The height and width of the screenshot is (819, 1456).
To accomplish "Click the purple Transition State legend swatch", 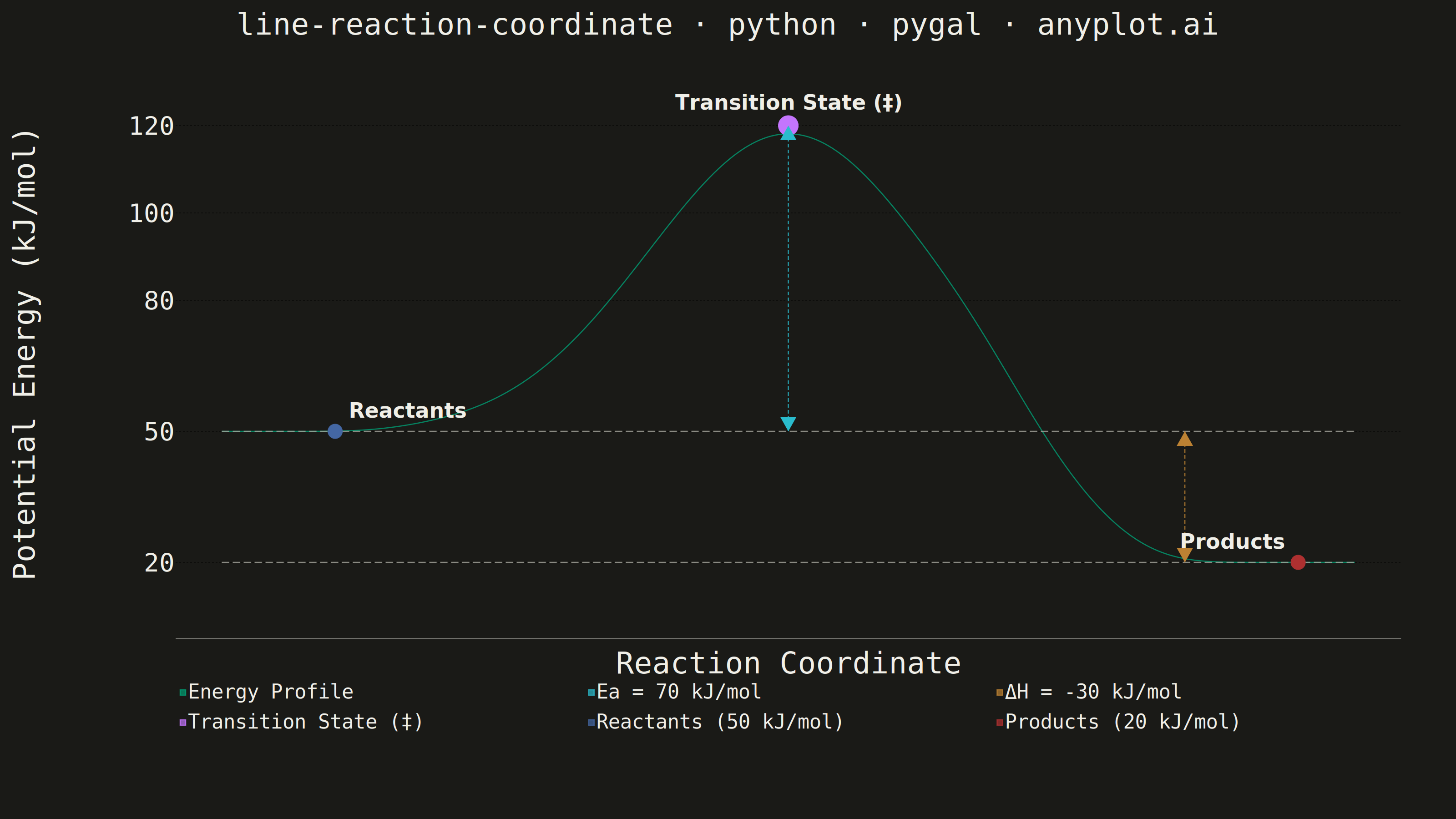I will [182, 723].
